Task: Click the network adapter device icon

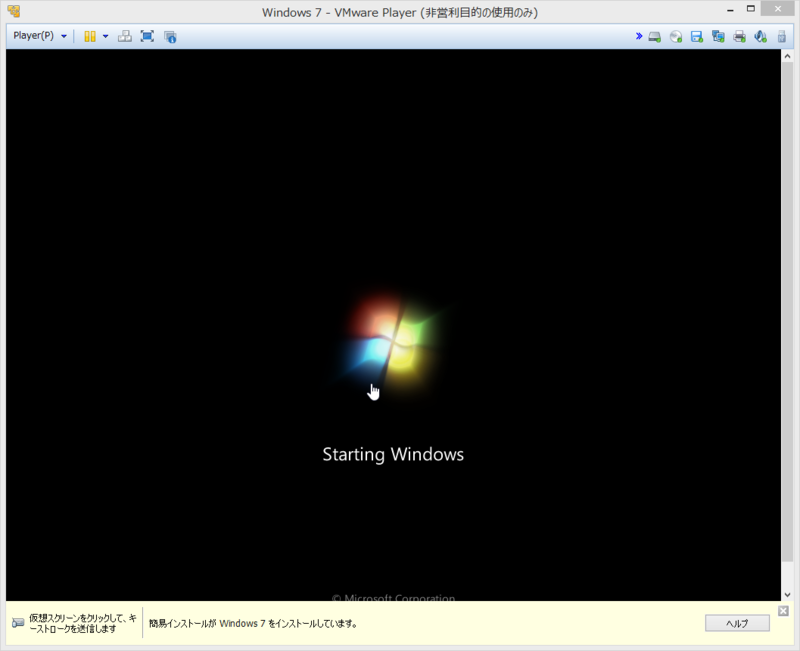Action: click(x=718, y=37)
